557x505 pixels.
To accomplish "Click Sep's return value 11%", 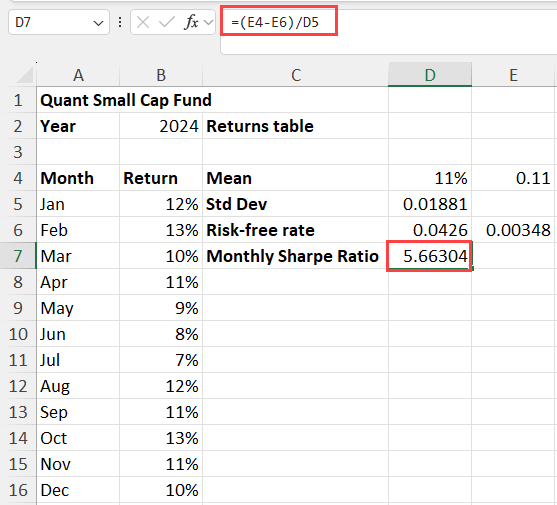I will [x=161, y=412].
